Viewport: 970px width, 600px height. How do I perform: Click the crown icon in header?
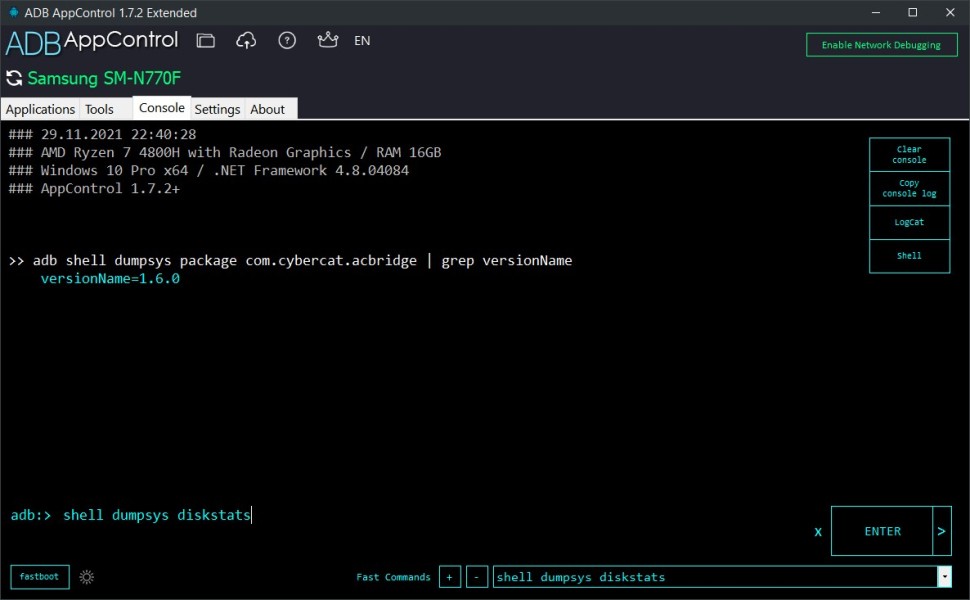tap(327, 41)
